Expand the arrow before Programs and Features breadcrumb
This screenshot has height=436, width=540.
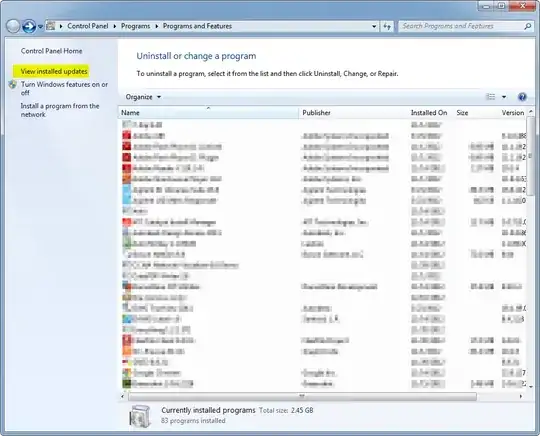tap(156, 26)
